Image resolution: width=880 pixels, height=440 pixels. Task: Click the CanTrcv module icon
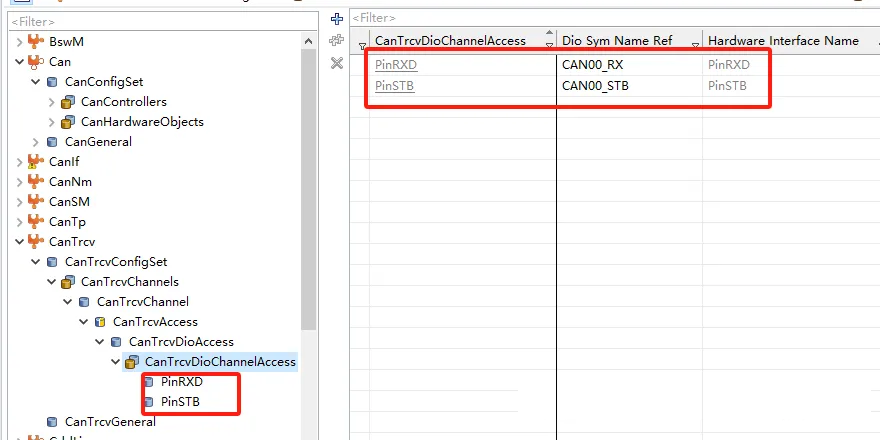tap(36, 242)
